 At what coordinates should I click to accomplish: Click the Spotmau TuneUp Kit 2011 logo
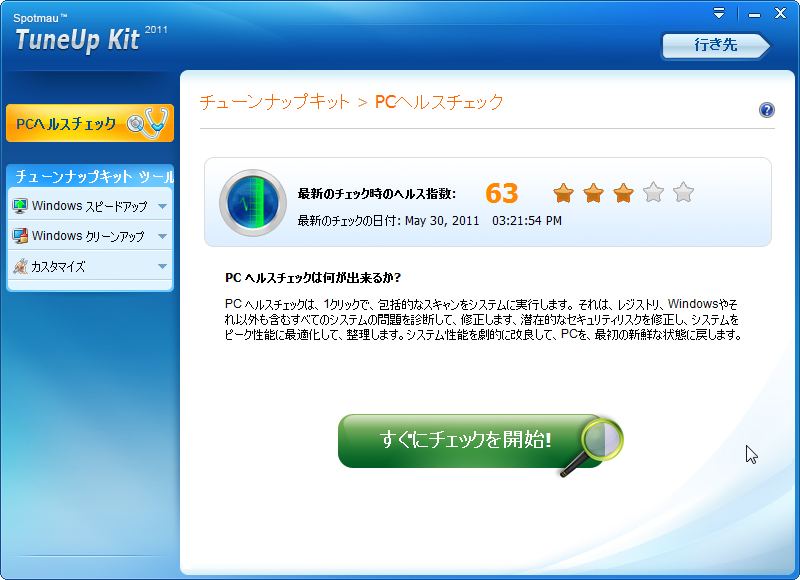(x=90, y=34)
